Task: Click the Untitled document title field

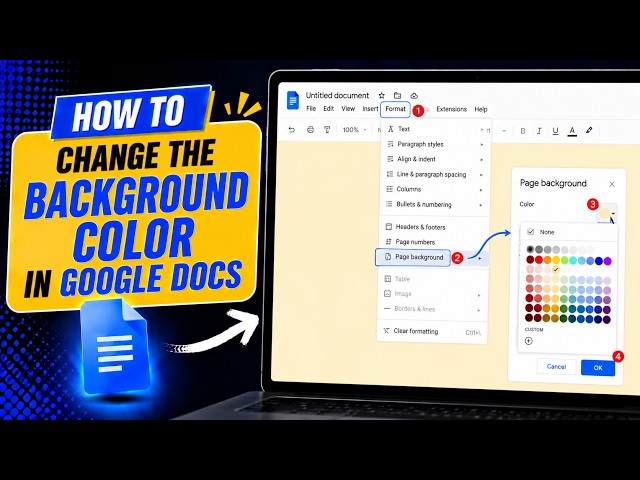Action: tap(337, 96)
